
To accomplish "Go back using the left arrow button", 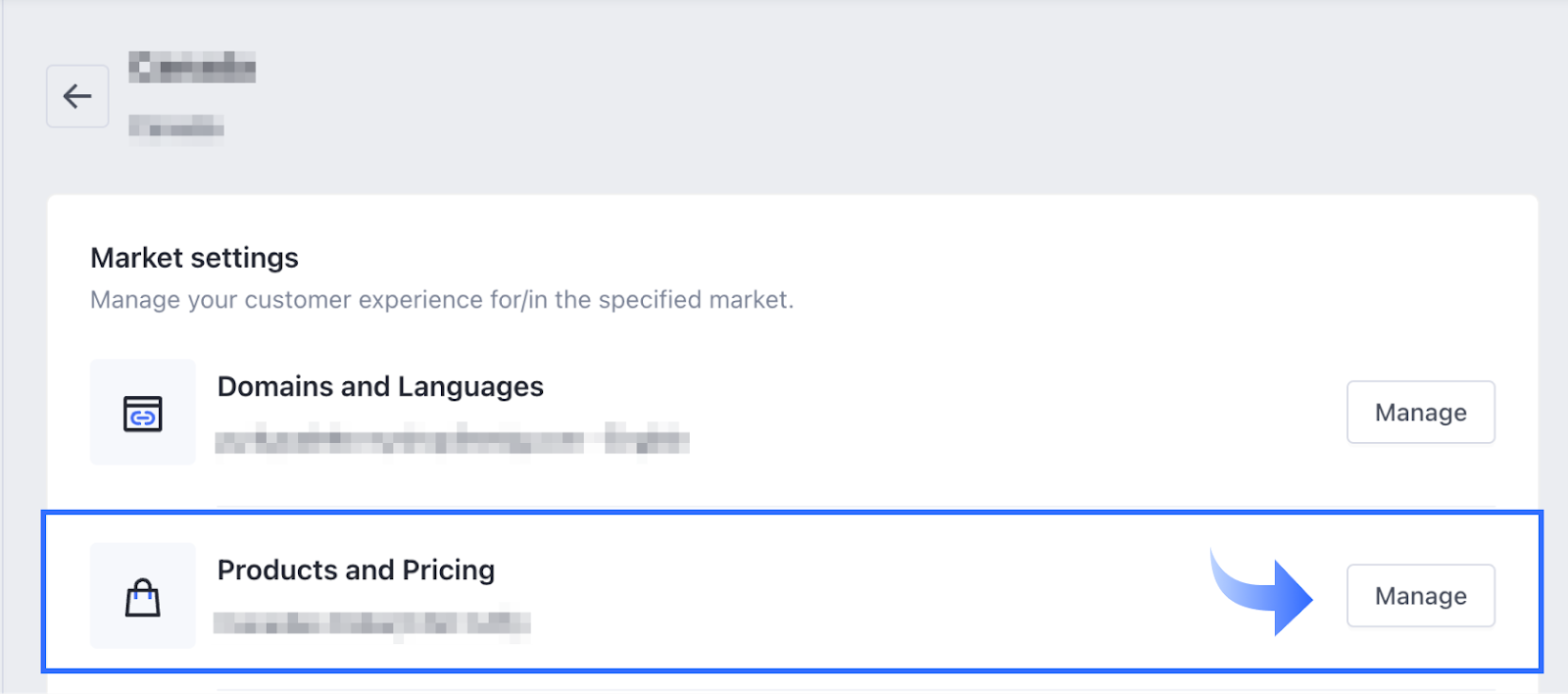I will [x=77, y=96].
